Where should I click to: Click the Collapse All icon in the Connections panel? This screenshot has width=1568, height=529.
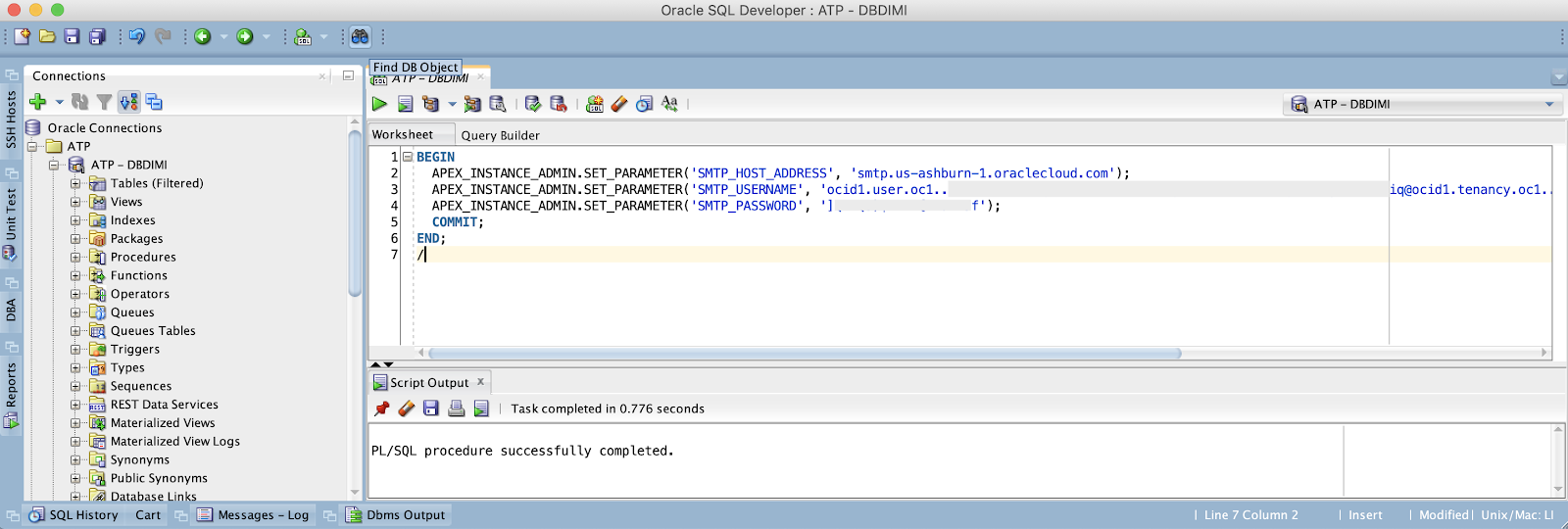154,102
